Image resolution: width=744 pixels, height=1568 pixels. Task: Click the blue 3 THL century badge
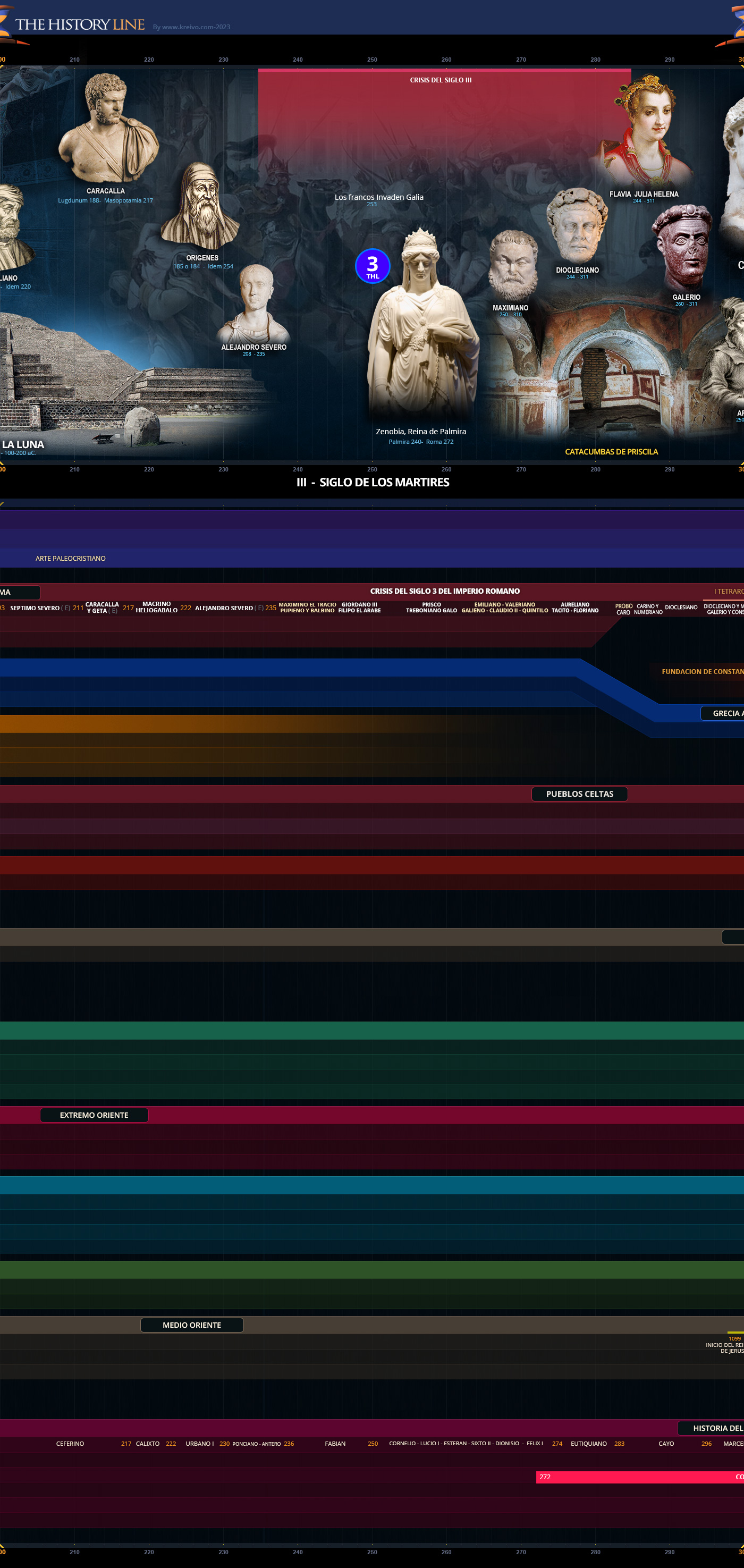tap(373, 266)
